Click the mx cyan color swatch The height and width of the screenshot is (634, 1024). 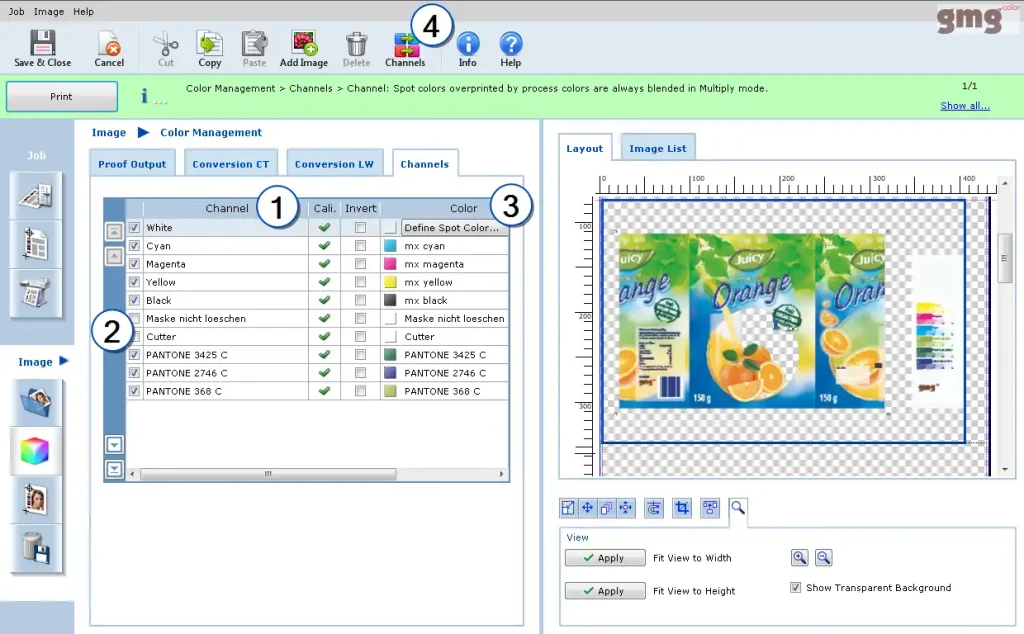pyautogui.click(x=390, y=246)
